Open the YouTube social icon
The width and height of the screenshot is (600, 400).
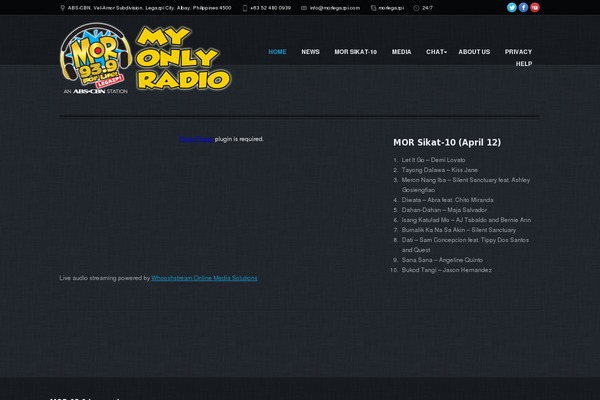(535, 7)
